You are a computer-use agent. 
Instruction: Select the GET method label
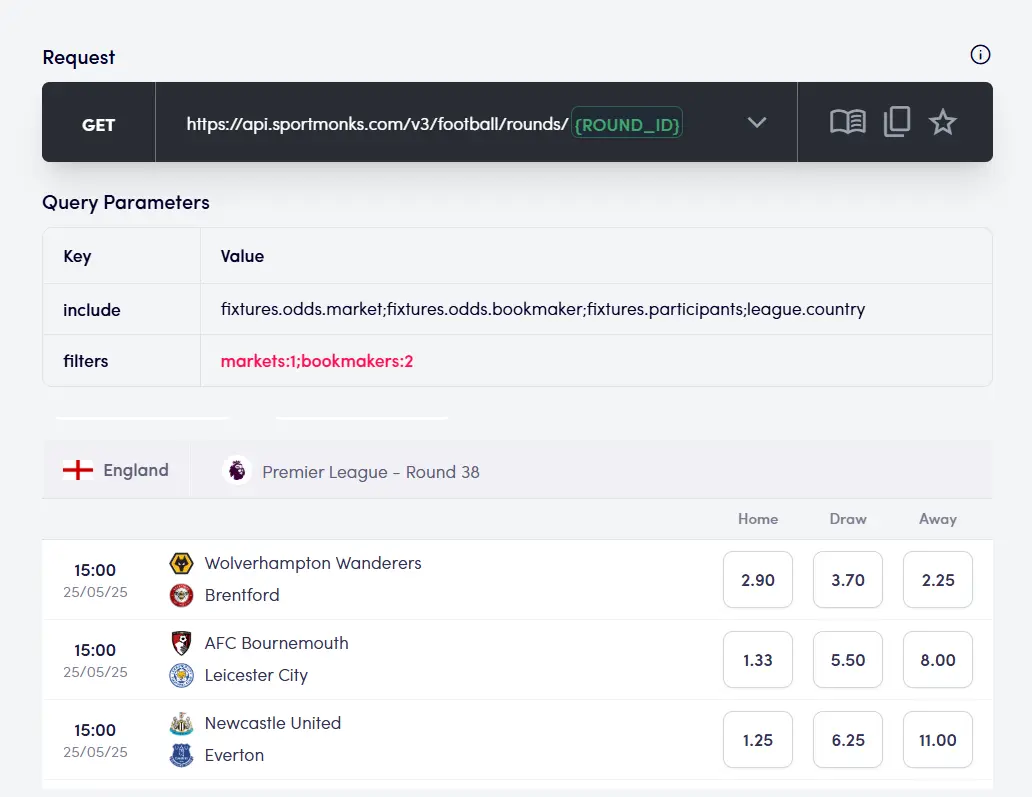pyautogui.click(x=99, y=124)
